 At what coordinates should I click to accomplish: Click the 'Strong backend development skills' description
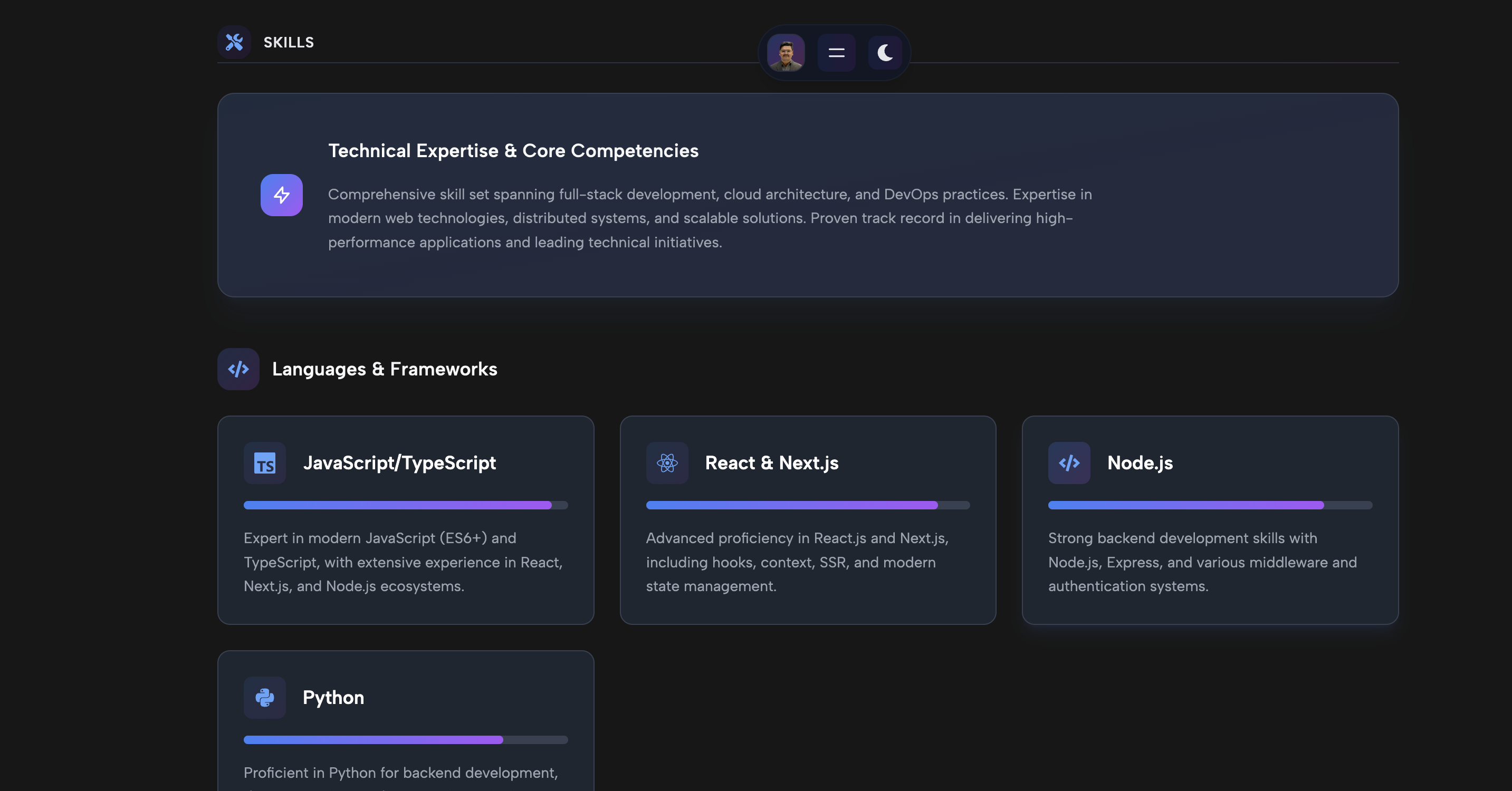[x=1202, y=562]
